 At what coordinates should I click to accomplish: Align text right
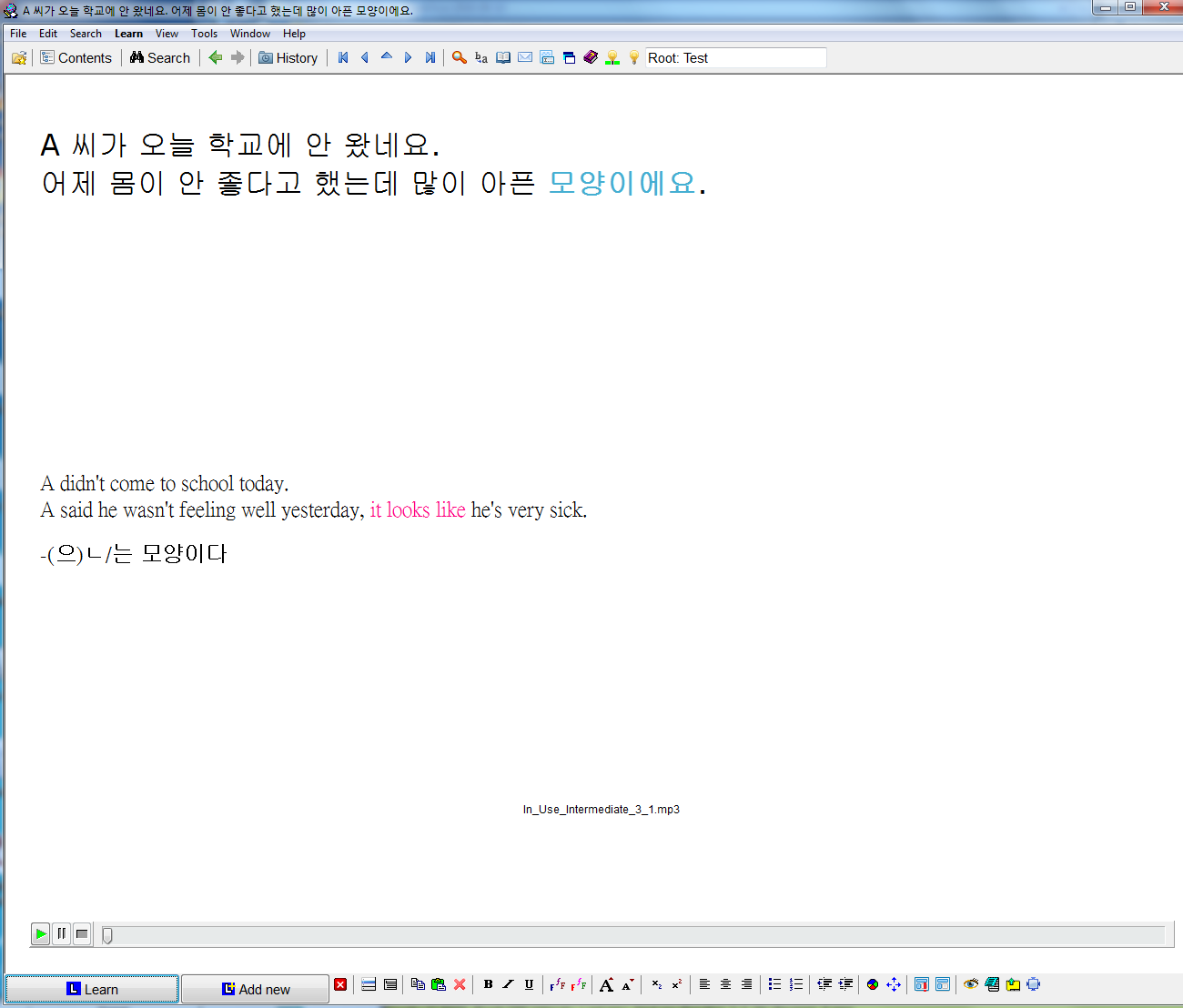(x=746, y=984)
